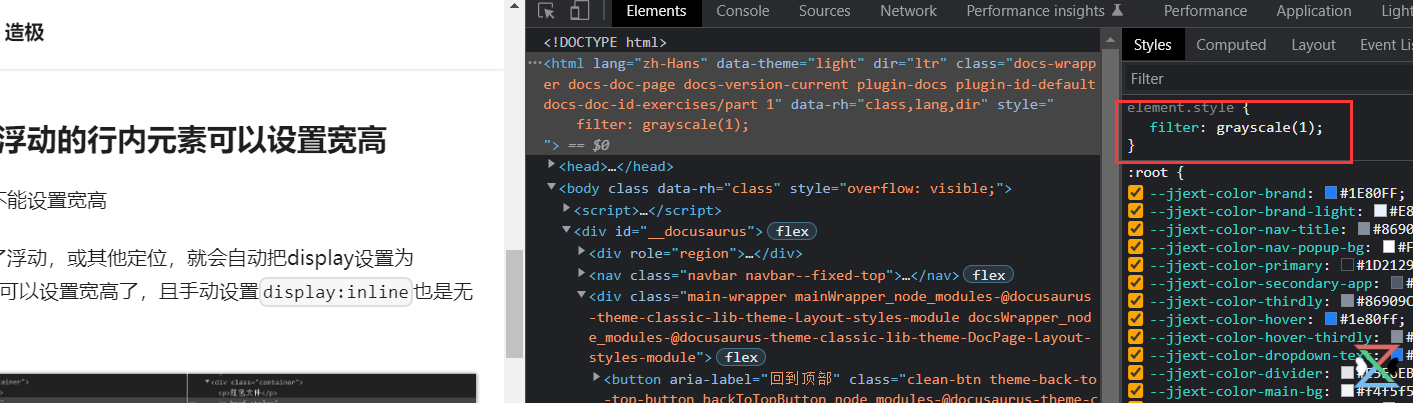Open the Network tab
Screen dimensions: 1413x403
pyautogui.click(x=909, y=11)
